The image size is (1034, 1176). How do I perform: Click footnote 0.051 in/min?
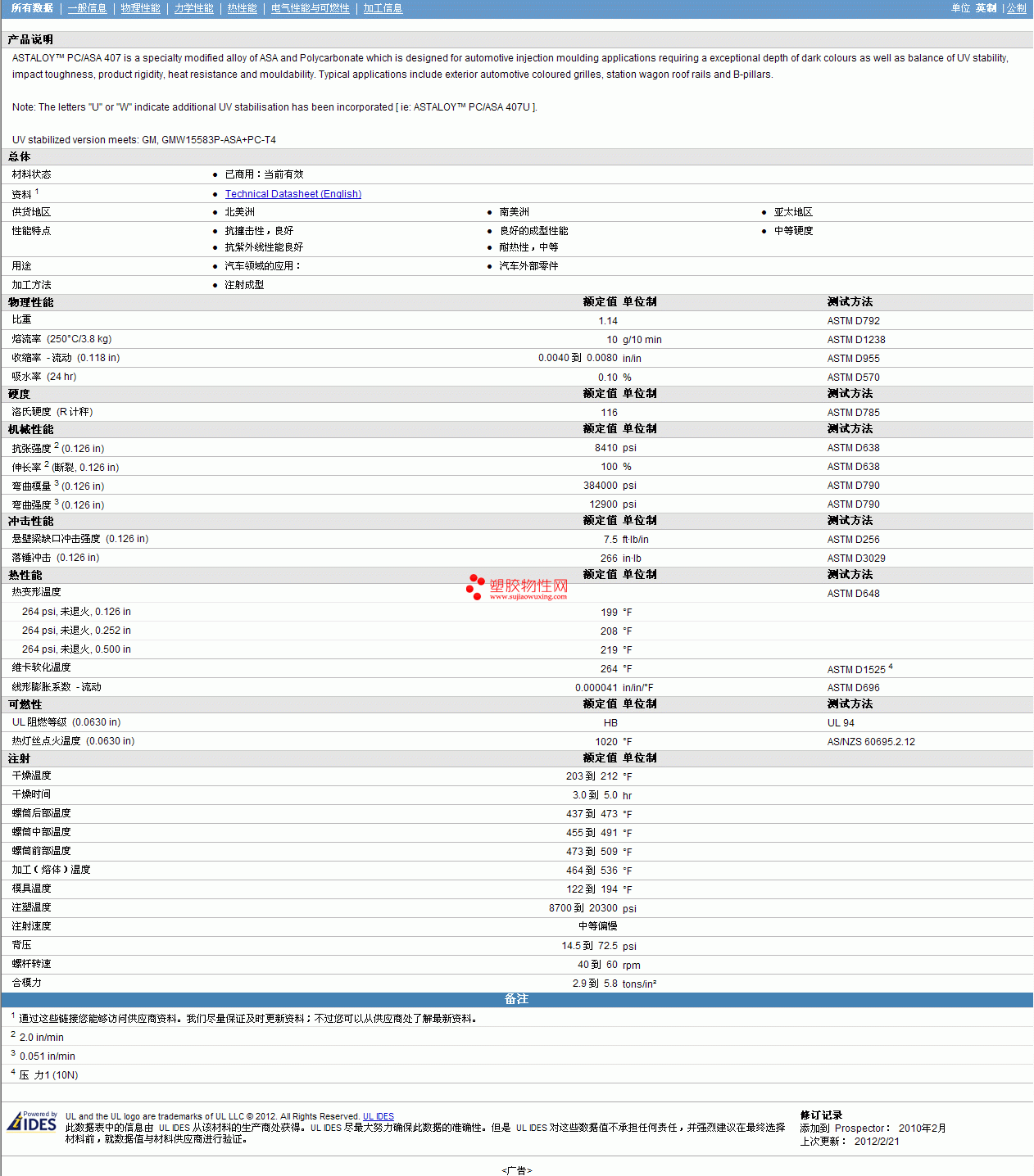tap(47, 1056)
